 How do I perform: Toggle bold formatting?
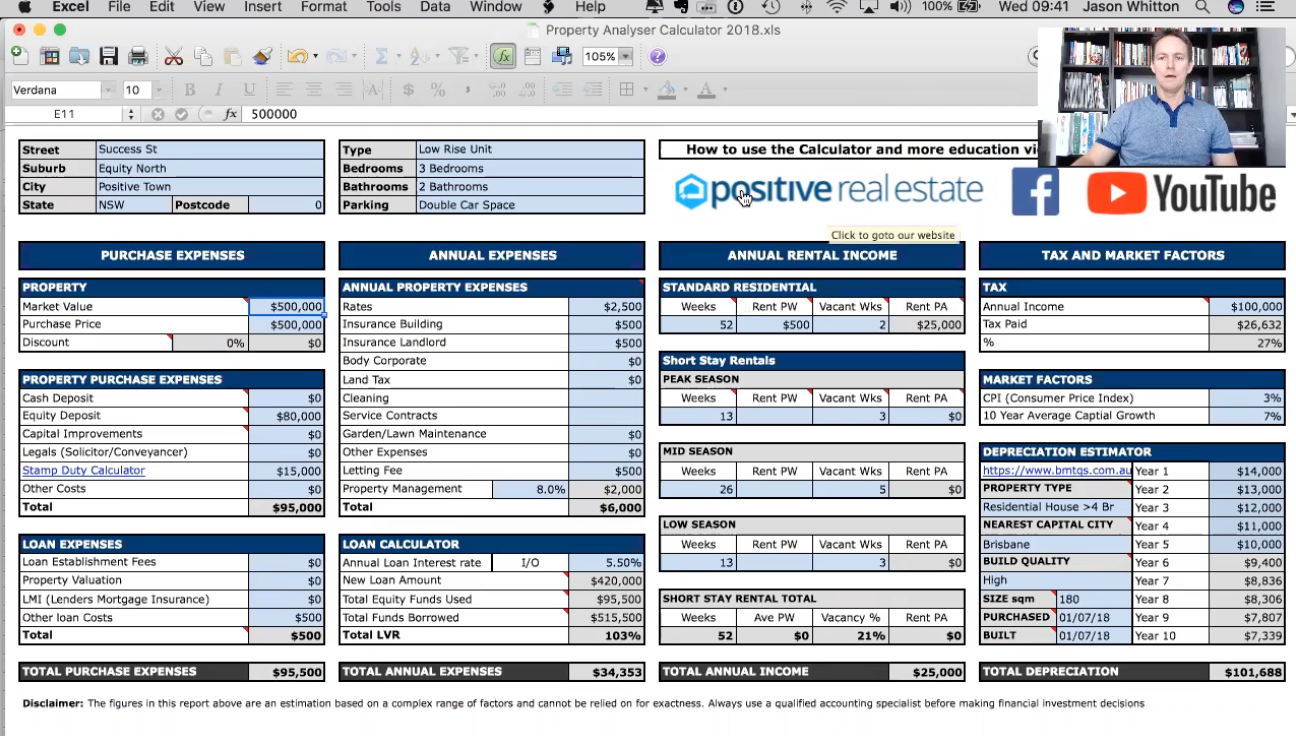[x=189, y=90]
